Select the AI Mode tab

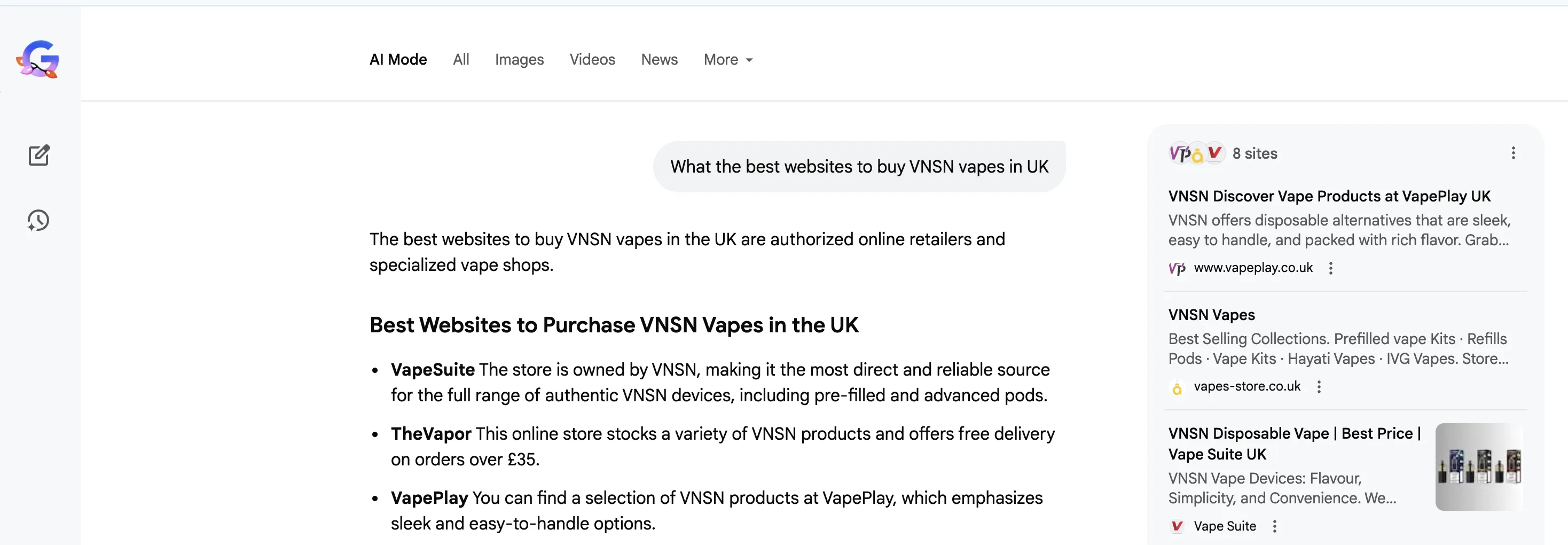pos(398,60)
